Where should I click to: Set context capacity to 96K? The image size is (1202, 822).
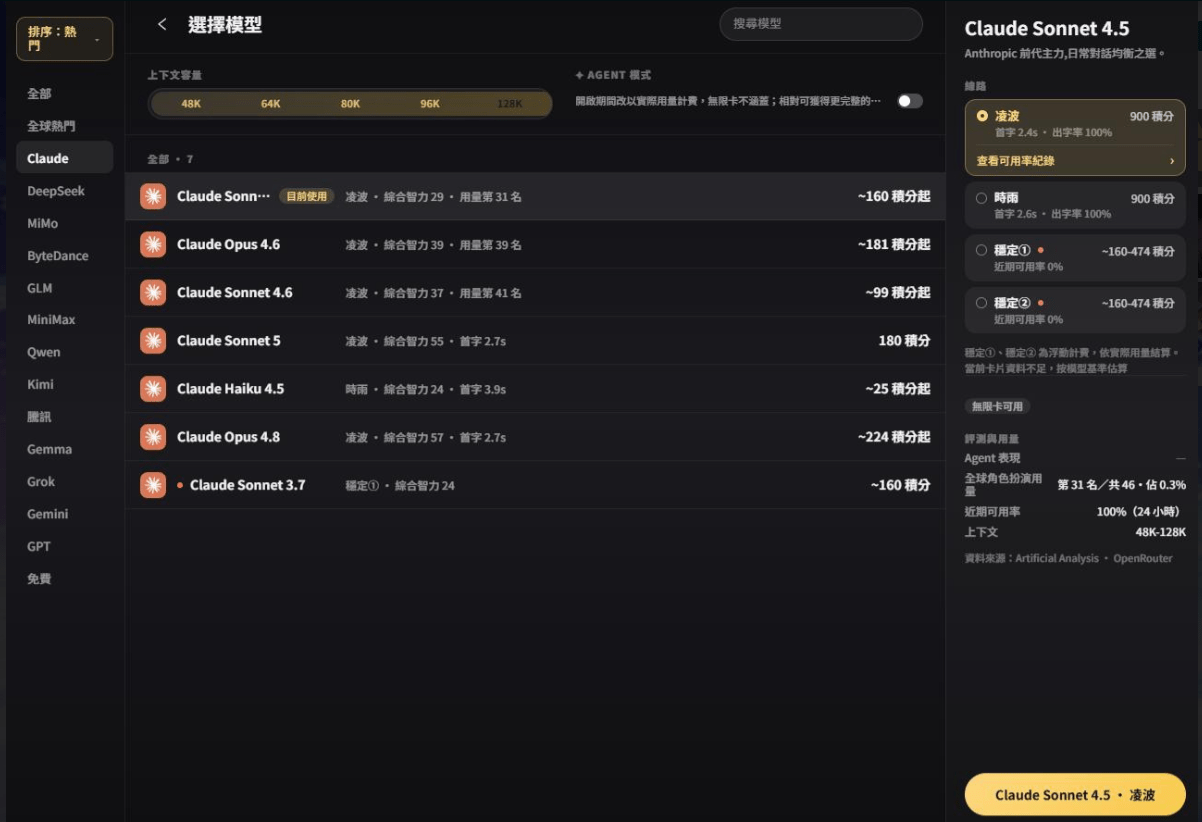[x=430, y=104]
